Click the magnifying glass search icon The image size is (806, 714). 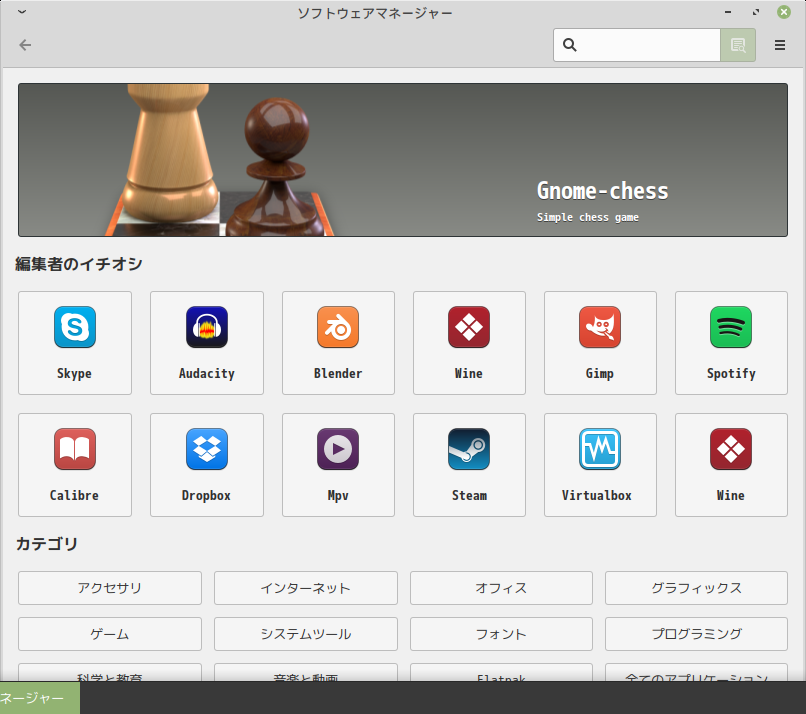[x=570, y=45]
